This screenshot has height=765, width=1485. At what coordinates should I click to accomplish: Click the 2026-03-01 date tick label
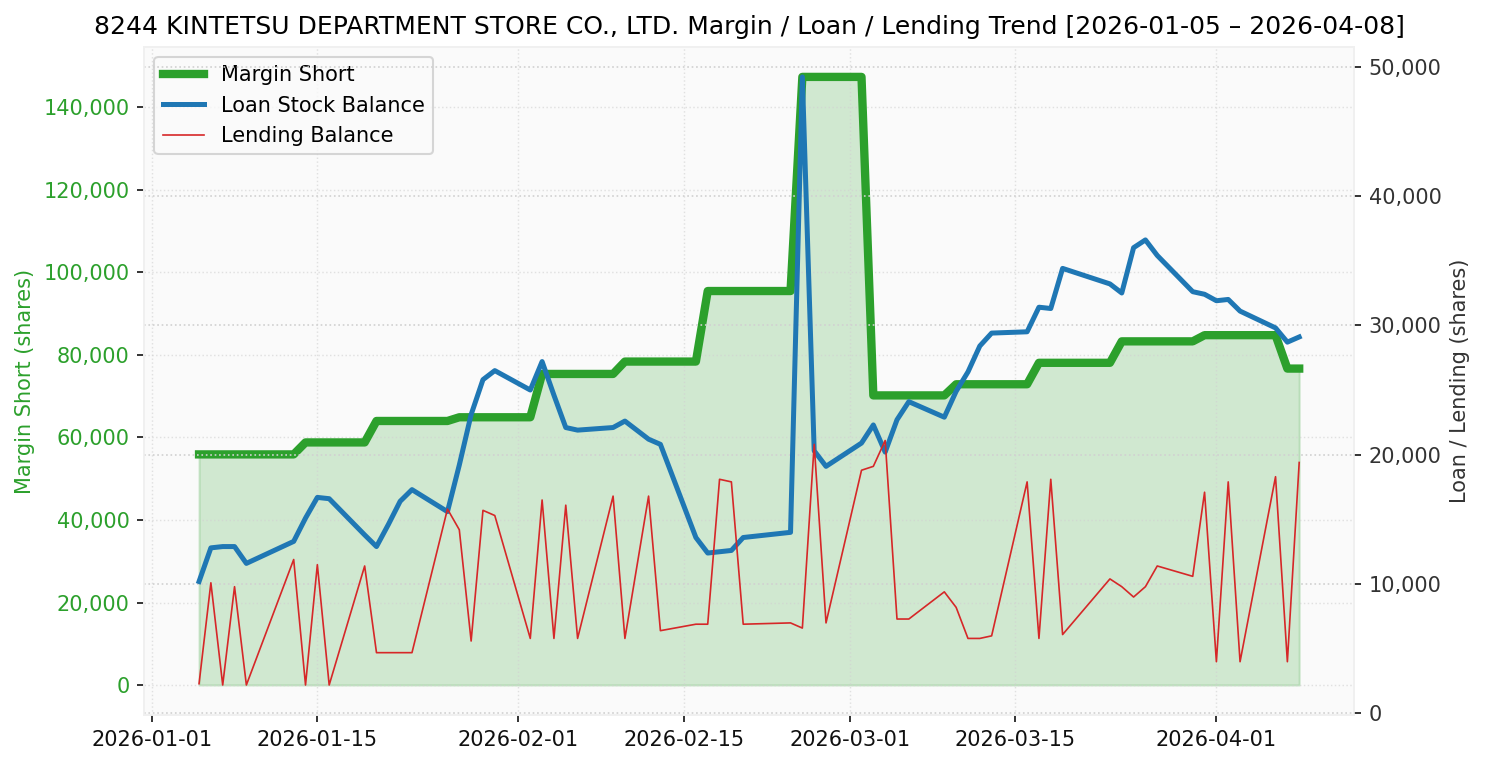tap(850, 738)
